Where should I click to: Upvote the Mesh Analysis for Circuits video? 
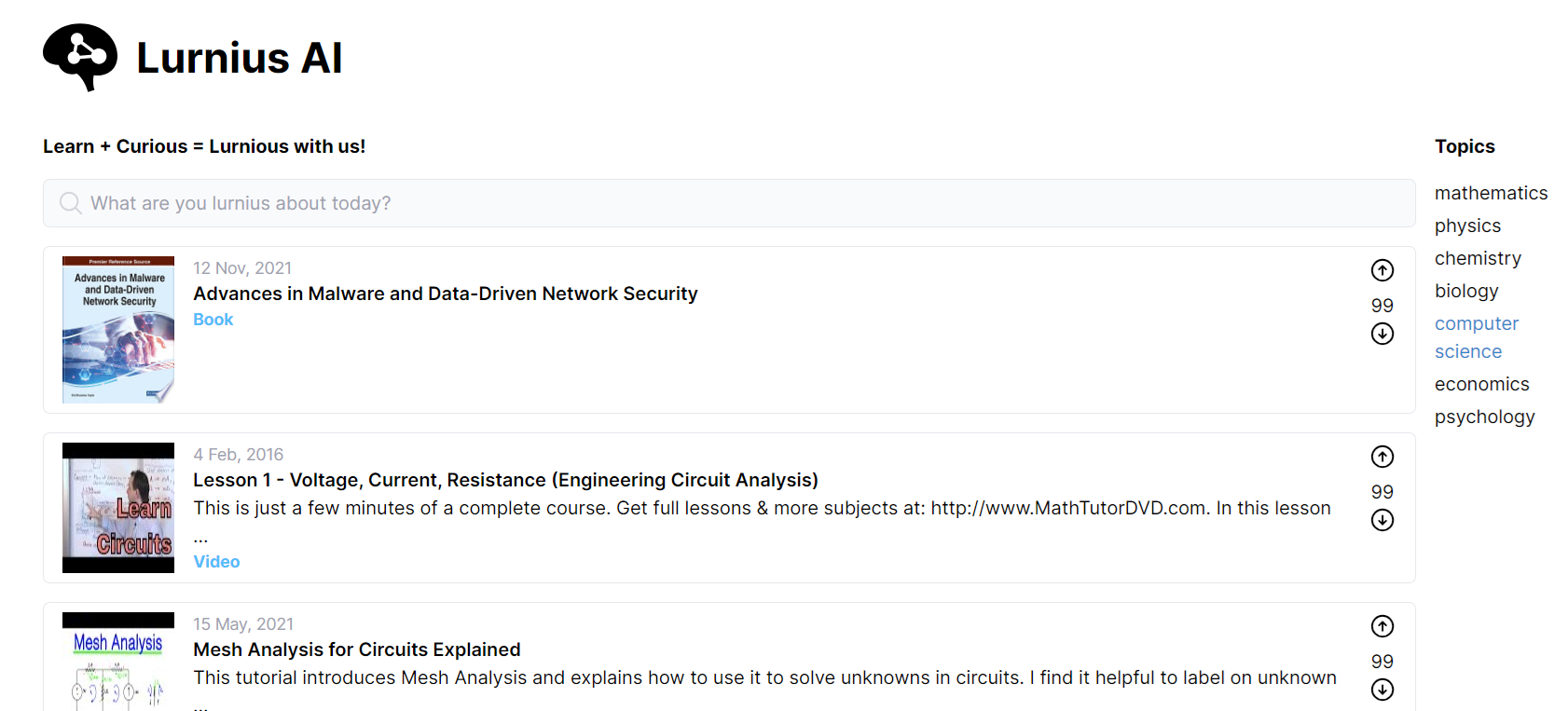(1382, 626)
